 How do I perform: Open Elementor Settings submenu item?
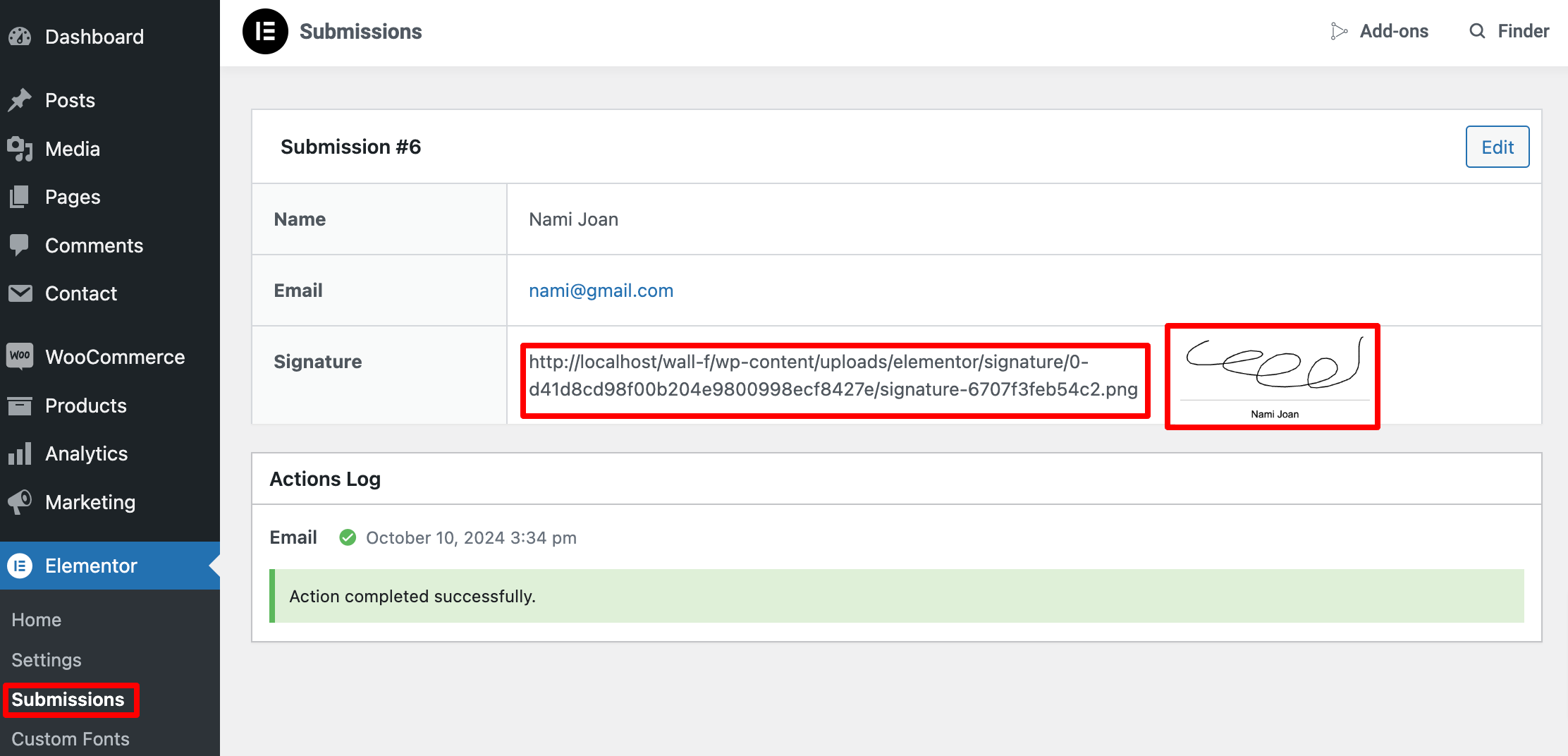point(47,660)
